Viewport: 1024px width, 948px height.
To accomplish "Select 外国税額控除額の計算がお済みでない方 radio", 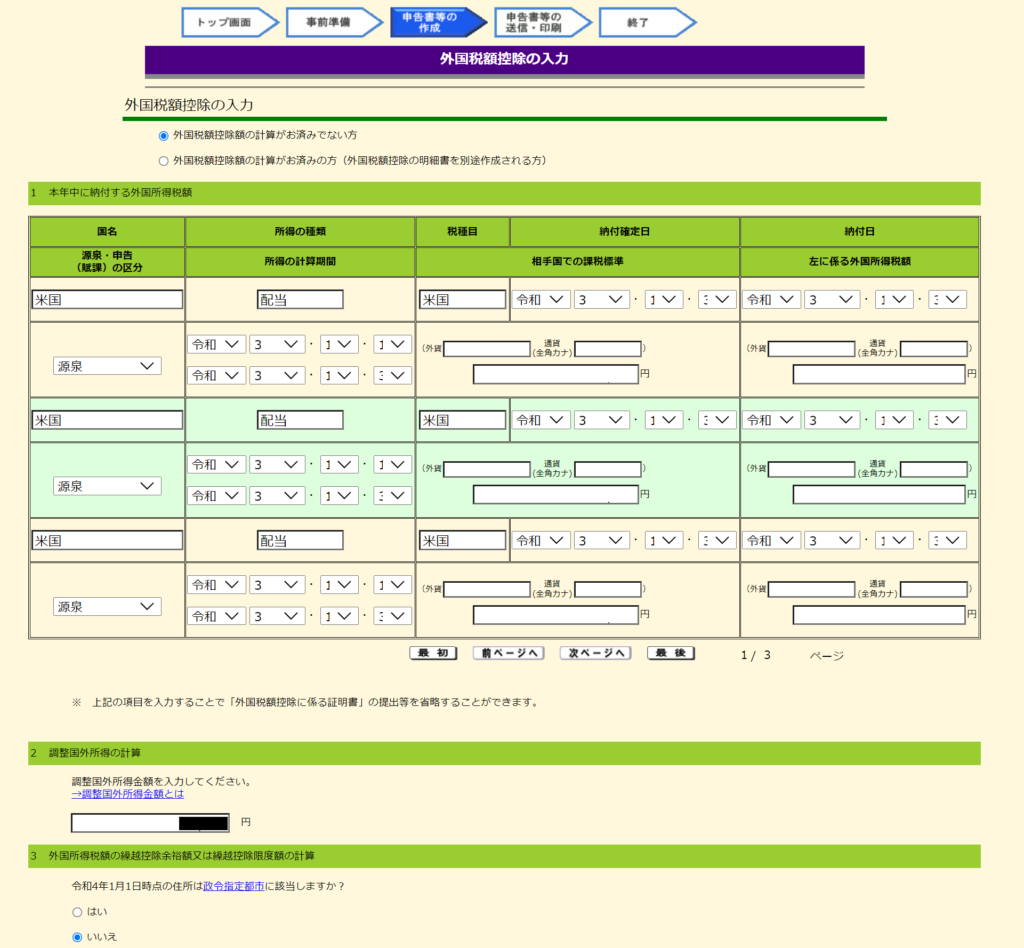I will point(163,136).
